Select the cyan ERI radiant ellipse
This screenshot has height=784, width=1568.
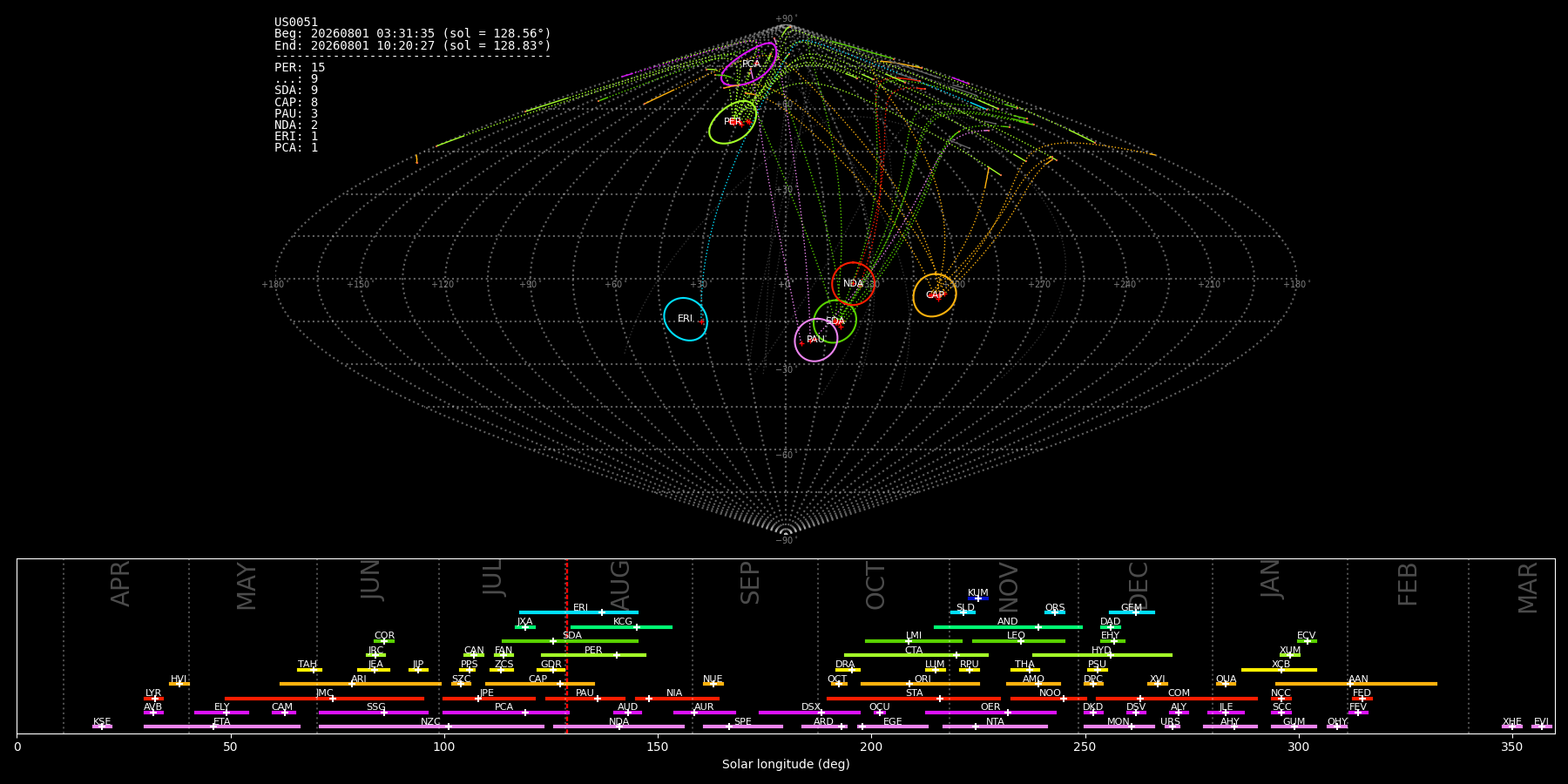686,319
